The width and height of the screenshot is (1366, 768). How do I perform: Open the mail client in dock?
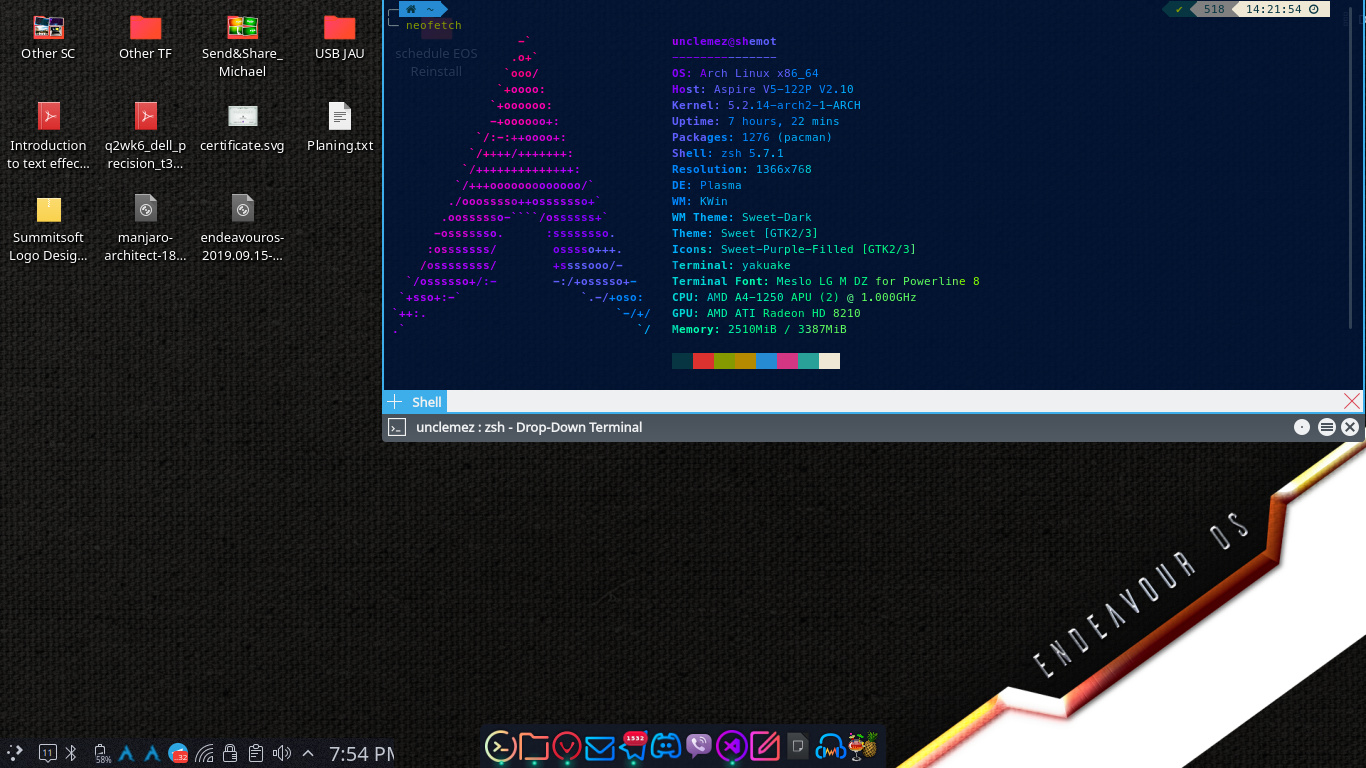(600, 747)
